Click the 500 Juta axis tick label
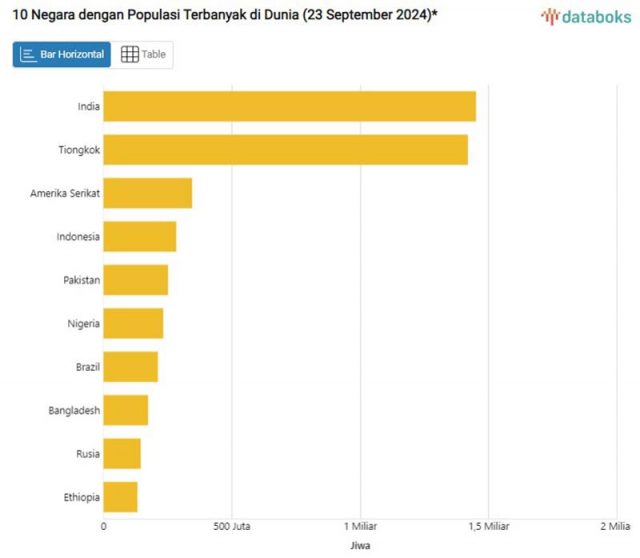 coord(232,526)
